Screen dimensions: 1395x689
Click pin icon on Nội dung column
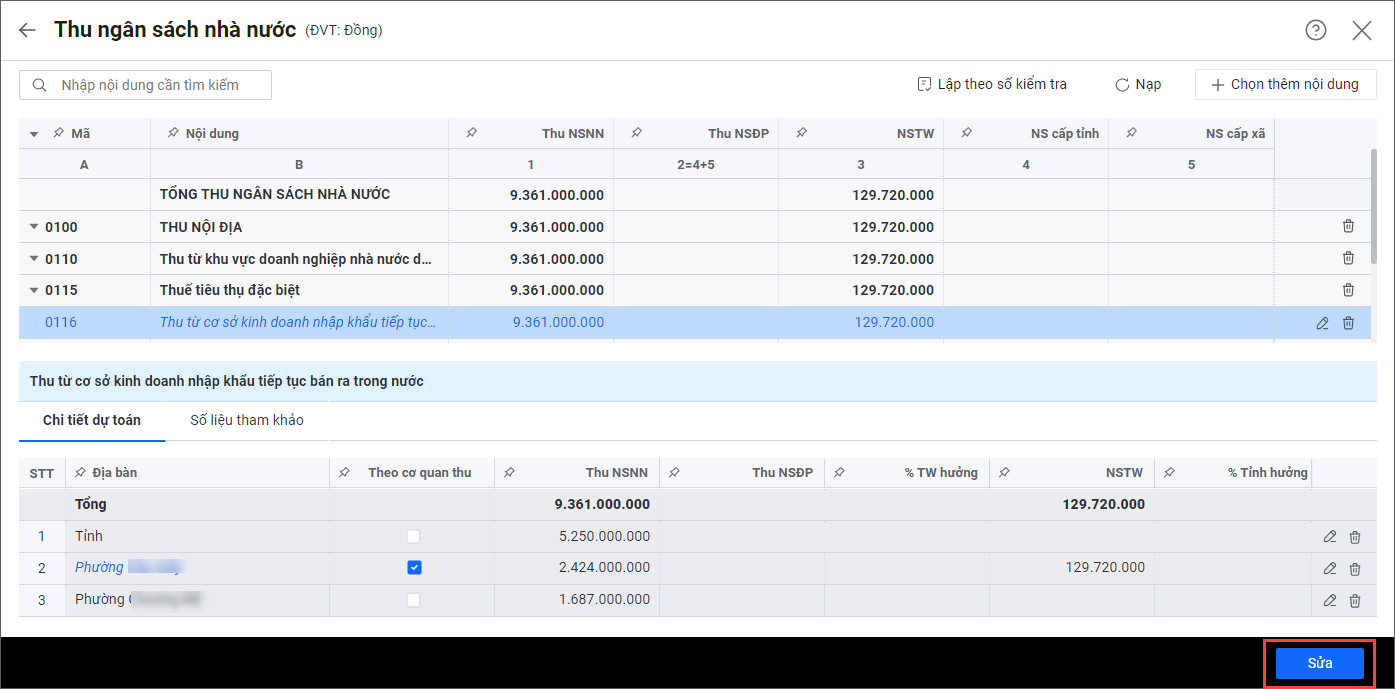tap(173, 134)
